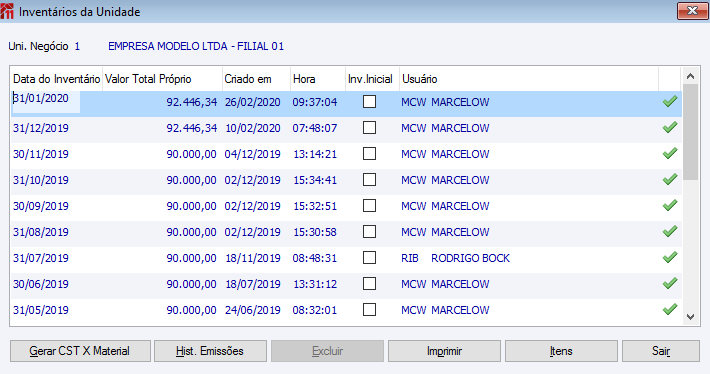
Task: Select the inventory date 31/12/2019
Action: click(x=41, y=128)
